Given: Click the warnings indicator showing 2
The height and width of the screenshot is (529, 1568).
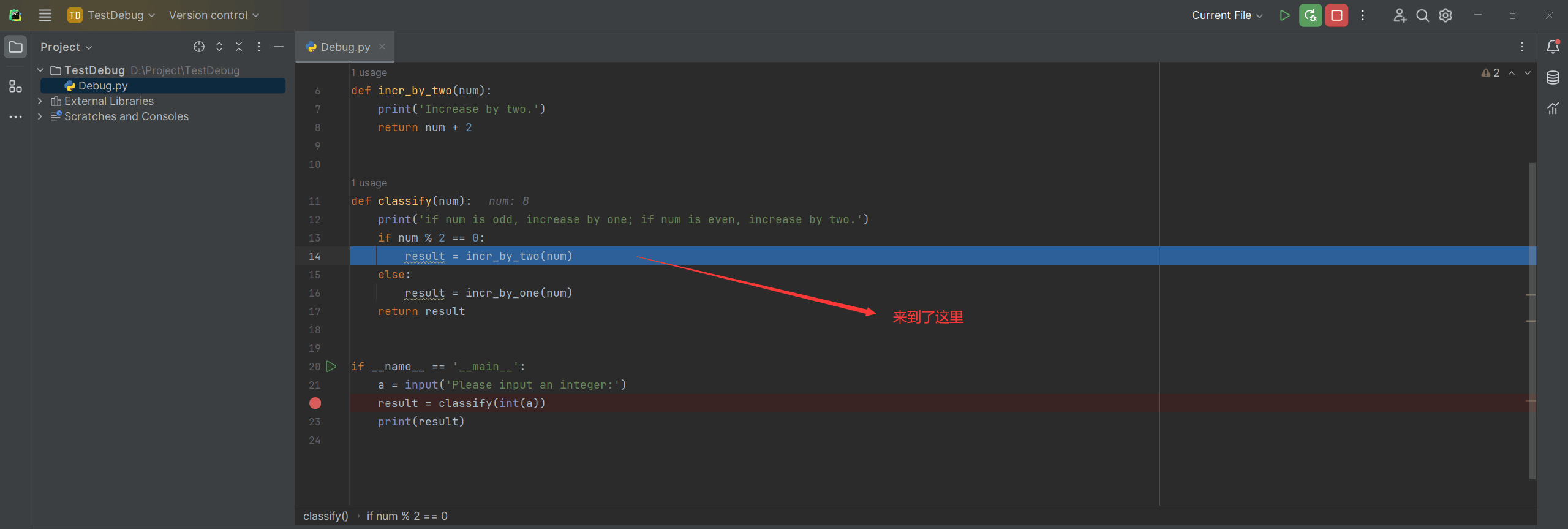Looking at the screenshot, I should click(1490, 73).
